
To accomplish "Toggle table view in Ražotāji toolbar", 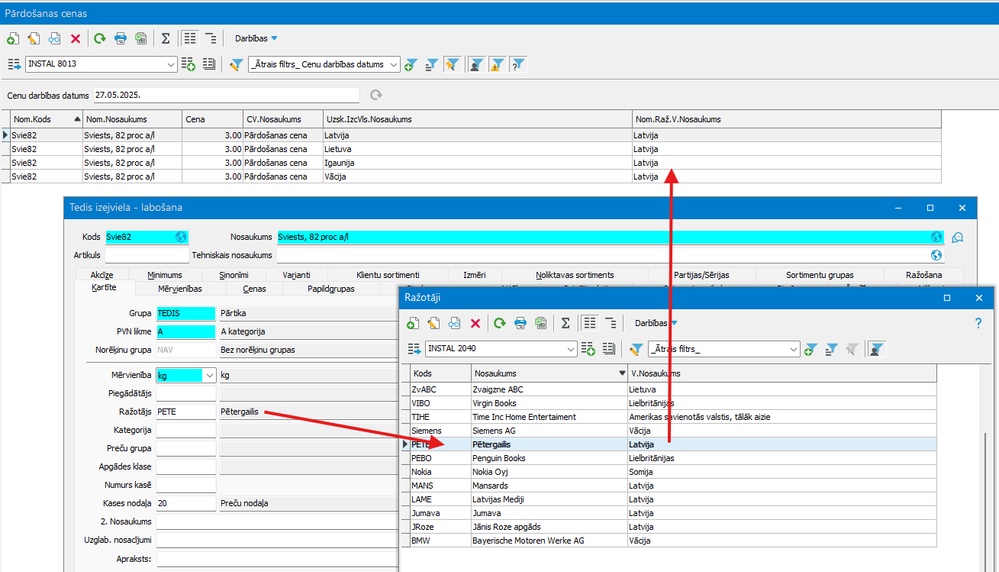I will pos(589,323).
